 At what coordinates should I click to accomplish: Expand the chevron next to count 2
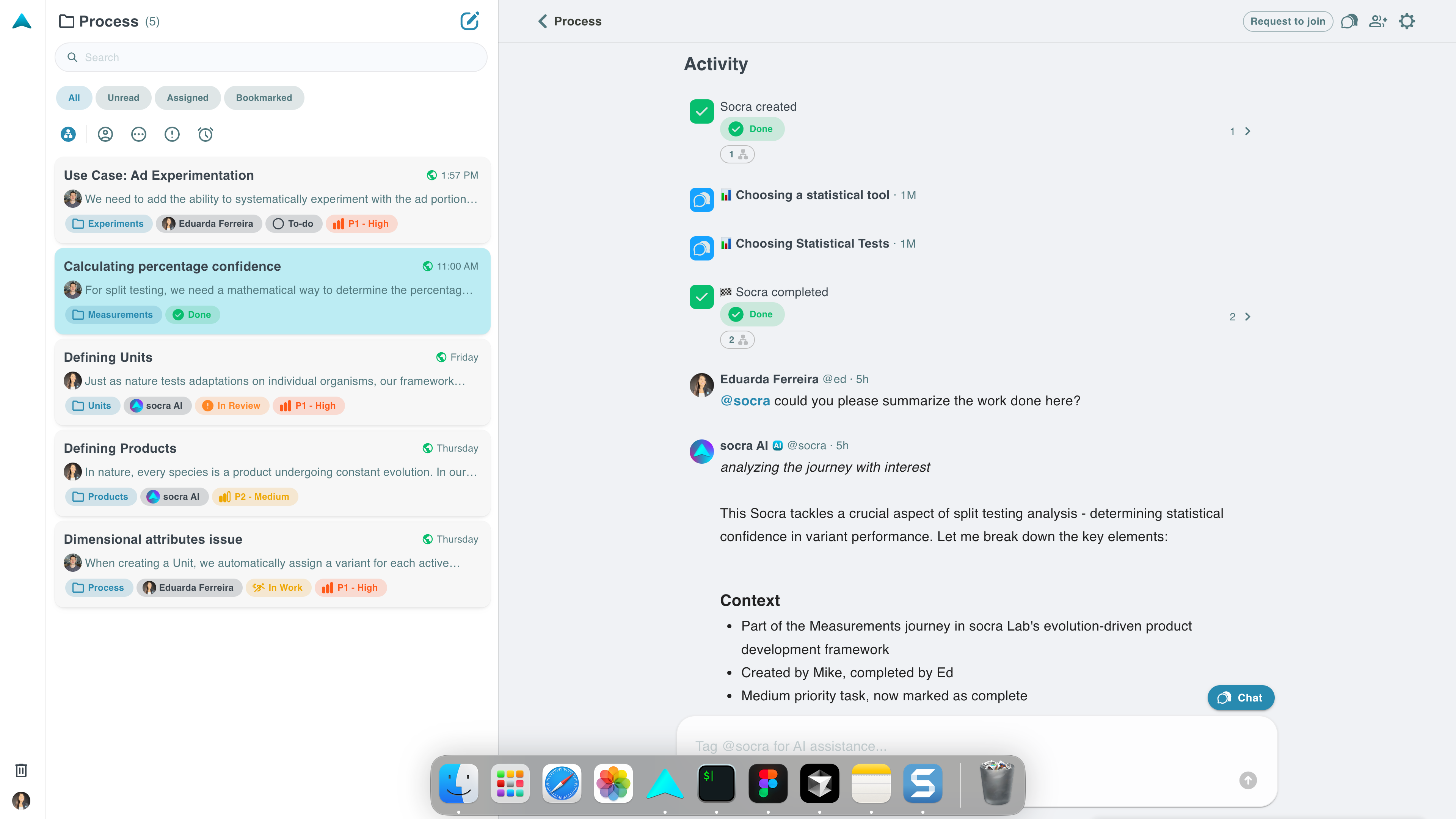1247,317
